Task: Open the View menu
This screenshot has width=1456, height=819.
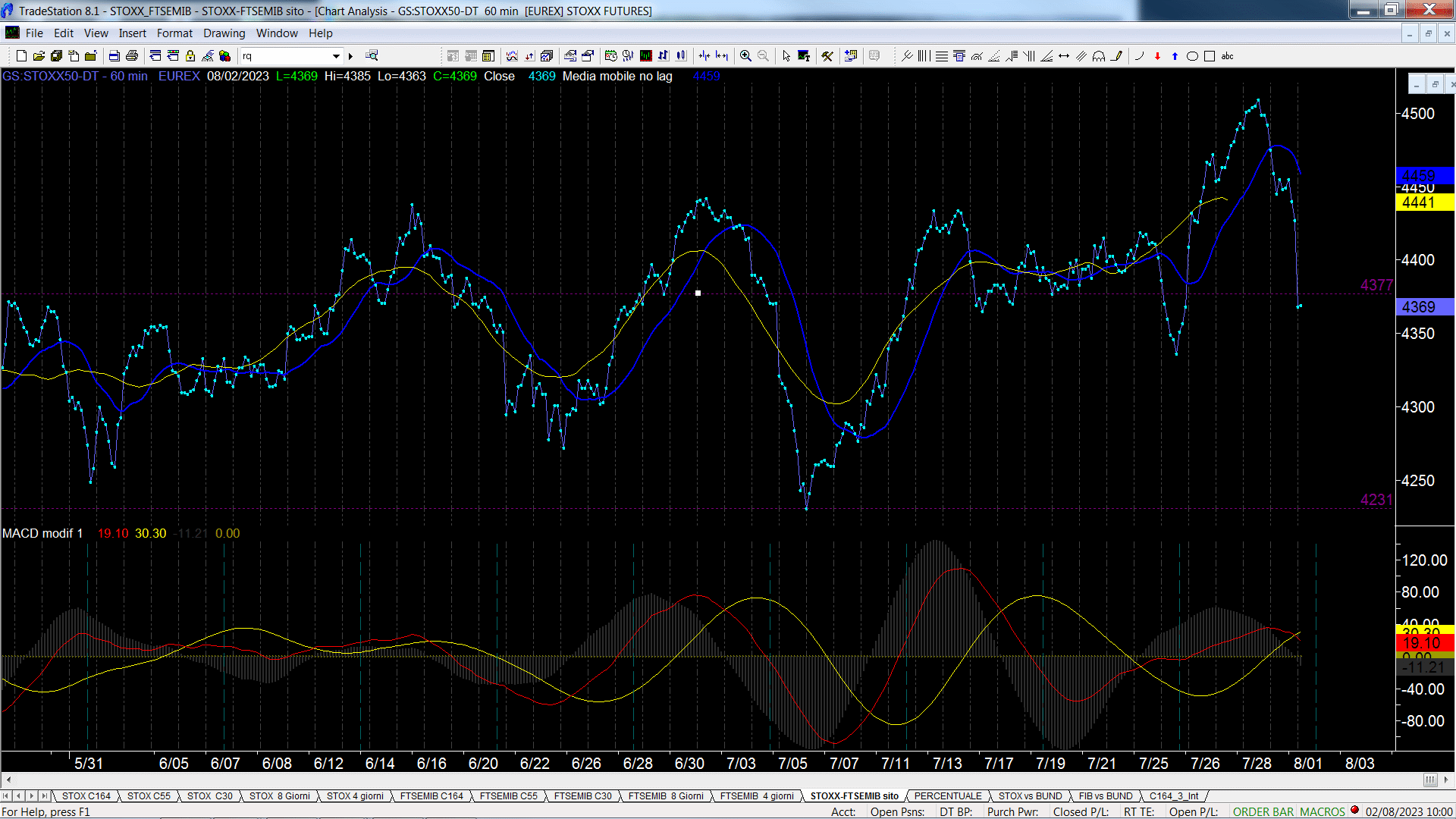Action: point(96,33)
